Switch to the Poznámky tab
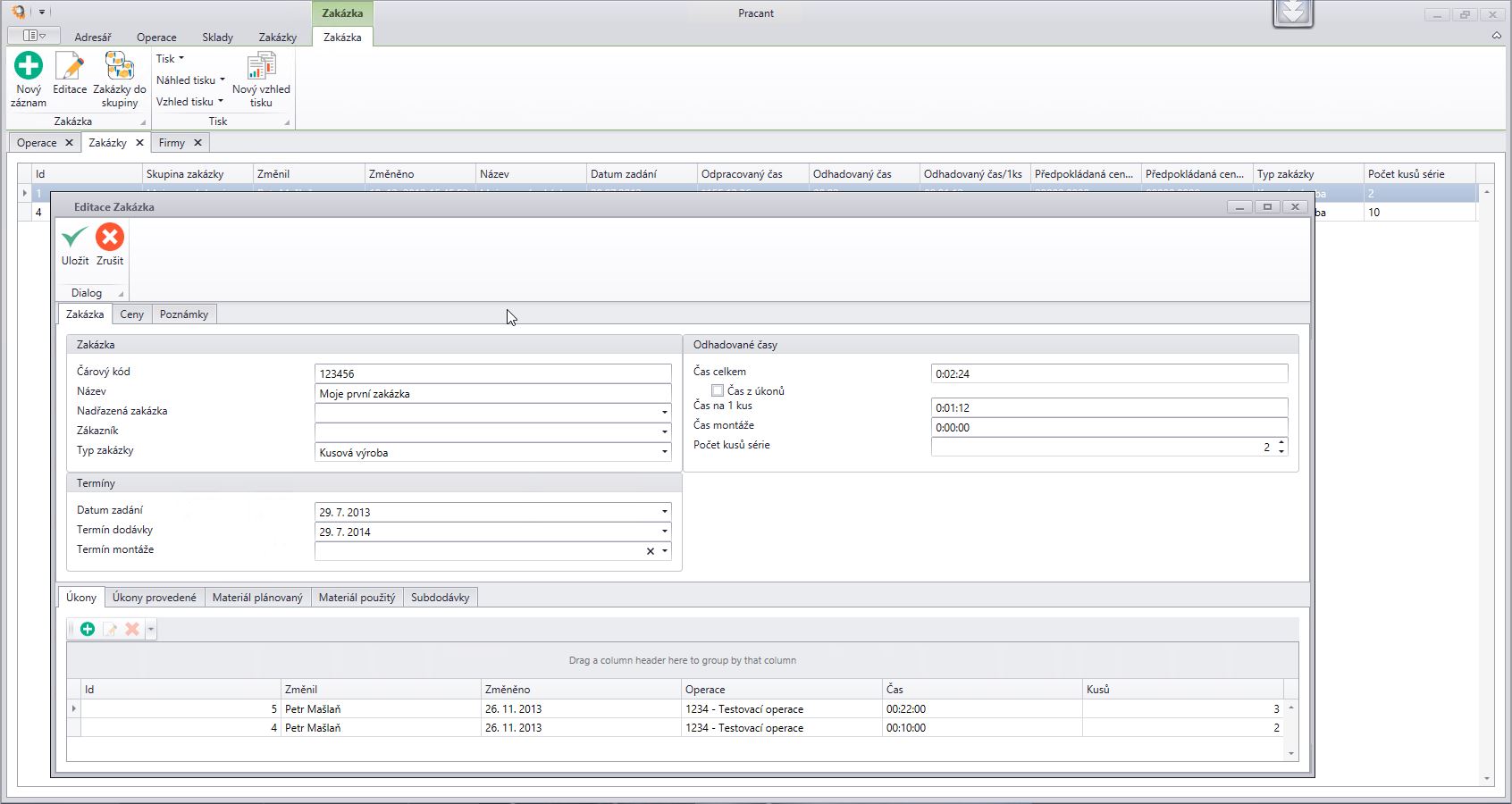The image size is (1512, 804). [x=184, y=314]
